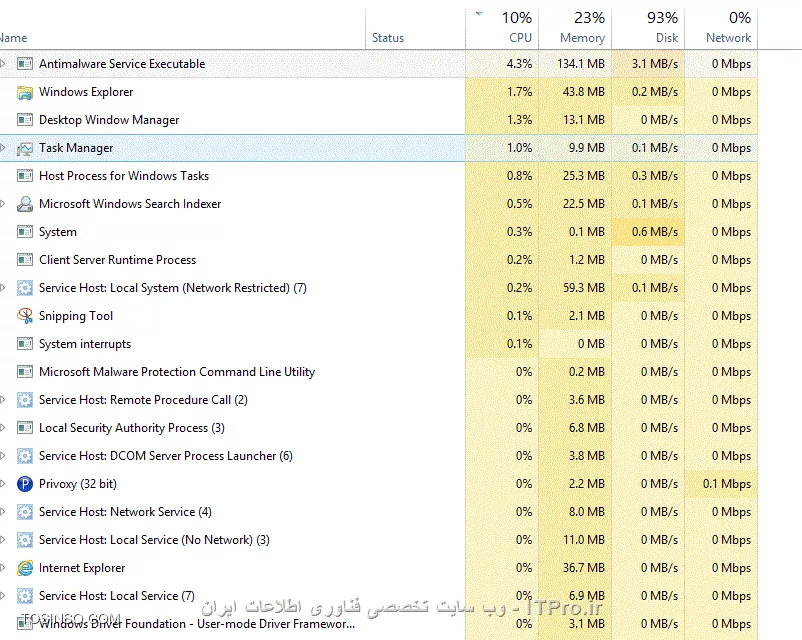The image size is (802, 640).
Task: Click the System process icon
Action: click(25, 232)
